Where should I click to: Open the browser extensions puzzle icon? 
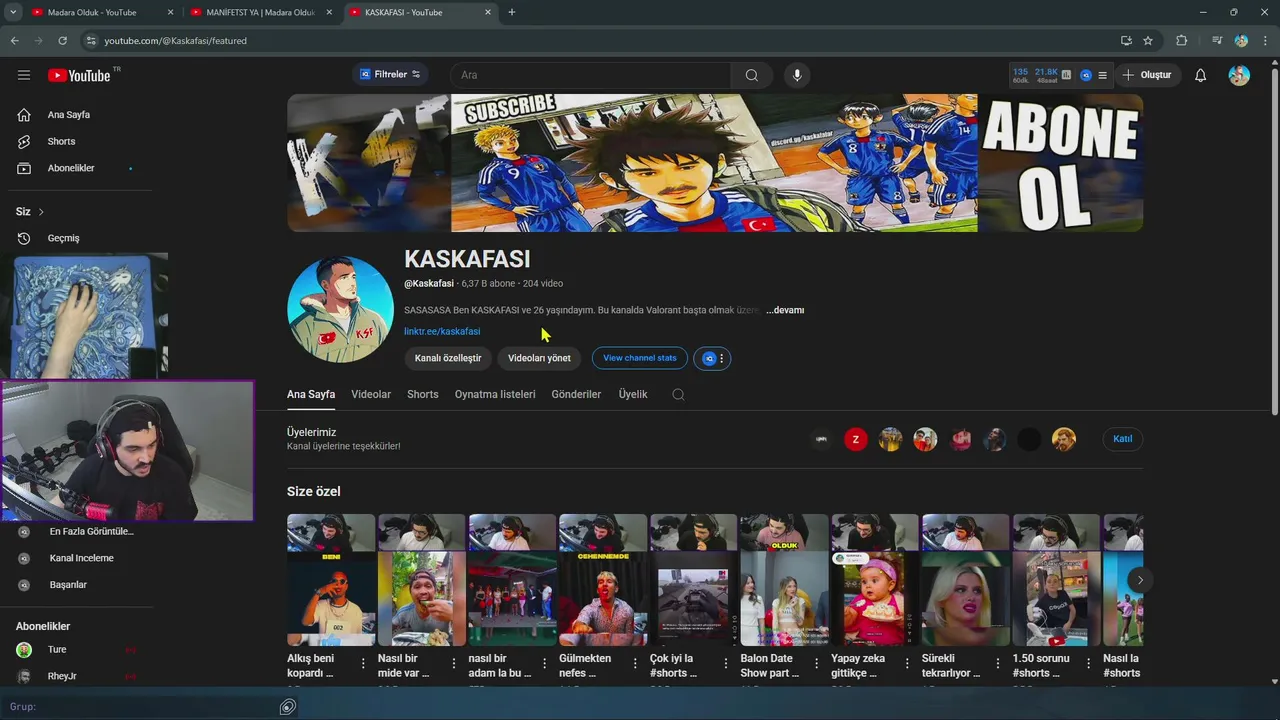1182,41
